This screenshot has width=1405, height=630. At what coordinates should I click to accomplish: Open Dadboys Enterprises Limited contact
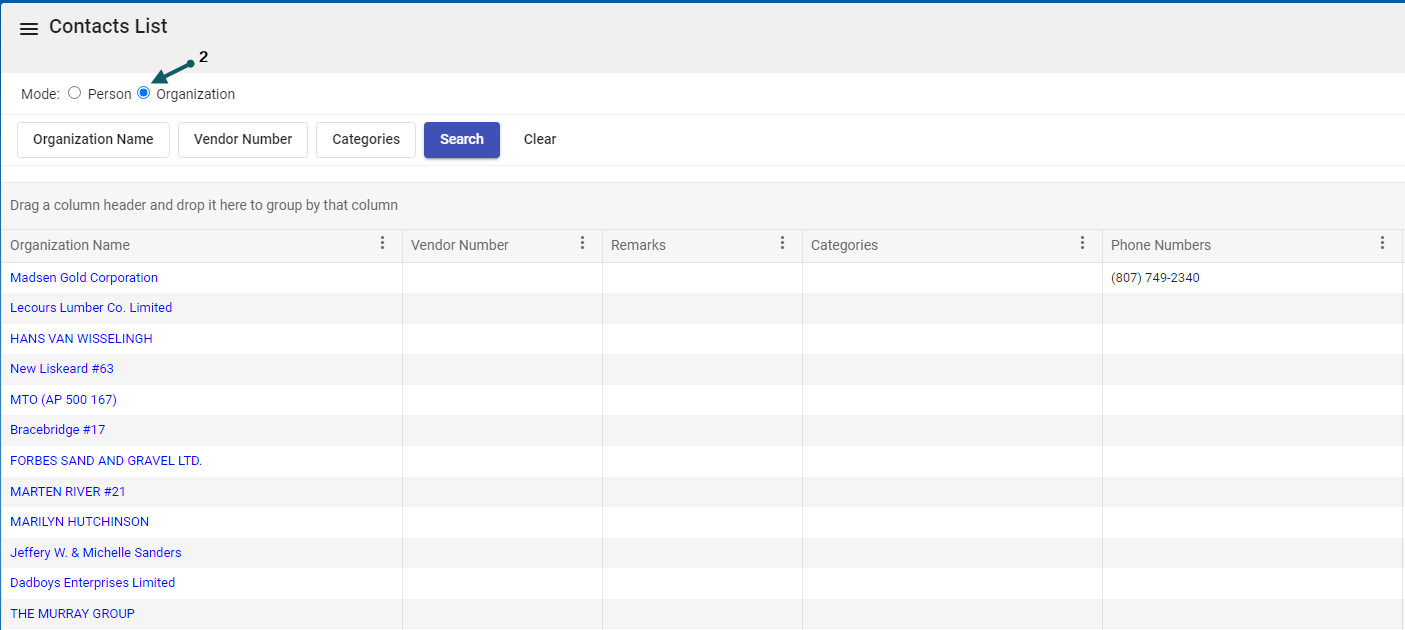pyautogui.click(x=92, y=583)
